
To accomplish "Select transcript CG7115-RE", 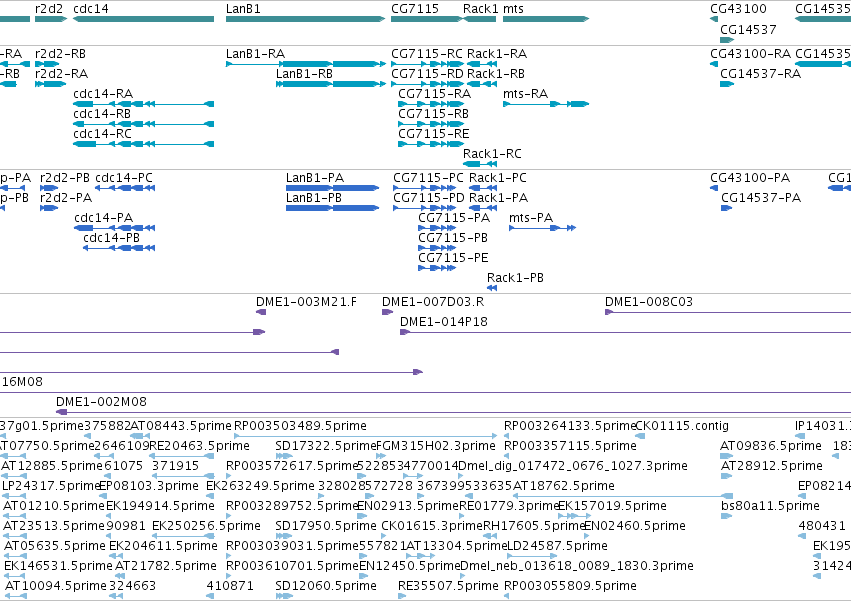I will tap(431, 144).
